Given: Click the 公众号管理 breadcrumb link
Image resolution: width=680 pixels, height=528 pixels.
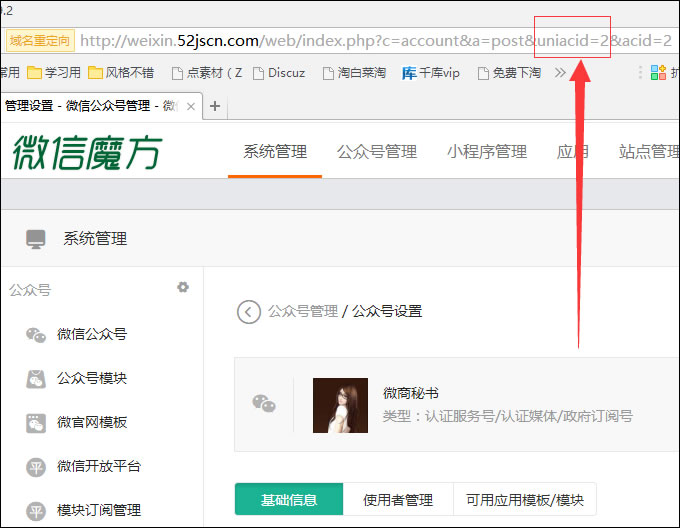Looking at the screenshot, I should (302, 311).
